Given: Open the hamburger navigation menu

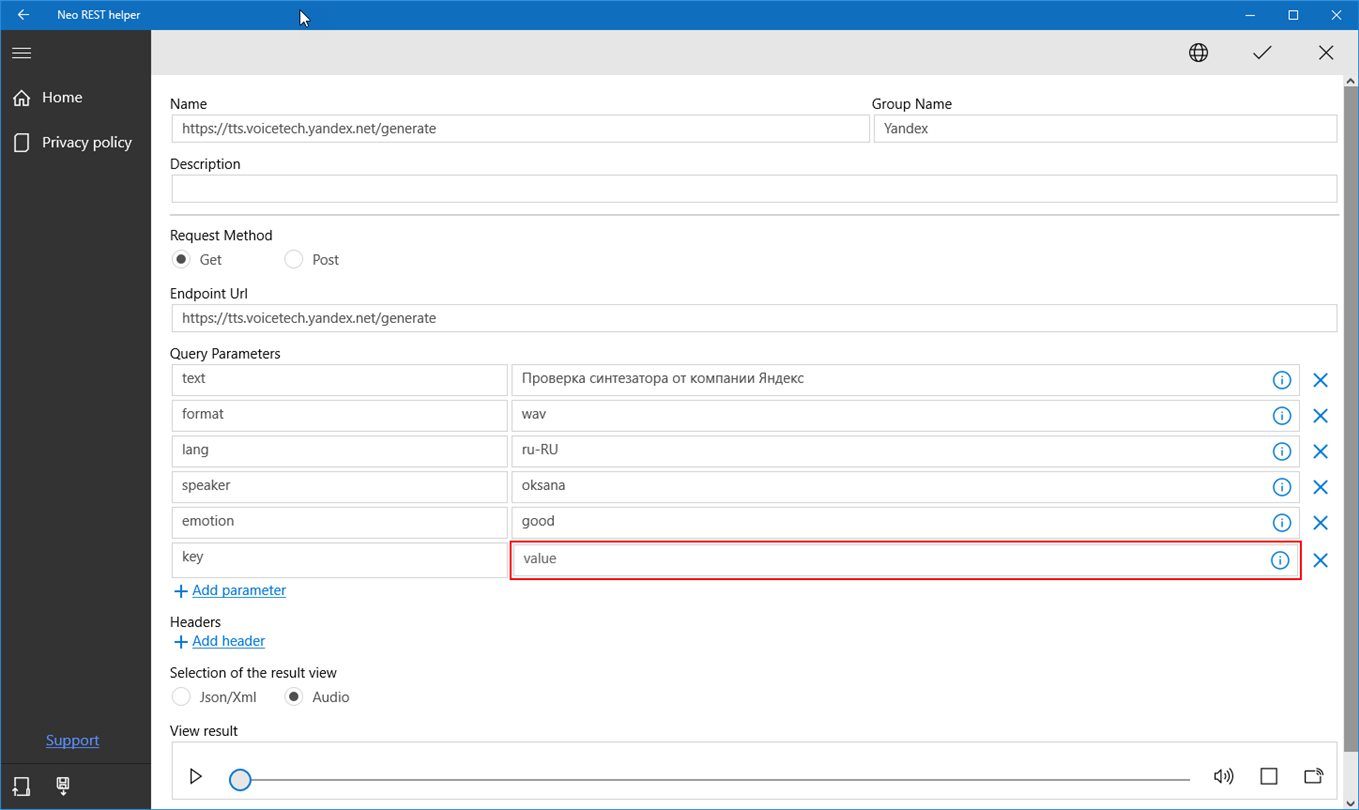Looking at the screenshot, I should (21, 53).
